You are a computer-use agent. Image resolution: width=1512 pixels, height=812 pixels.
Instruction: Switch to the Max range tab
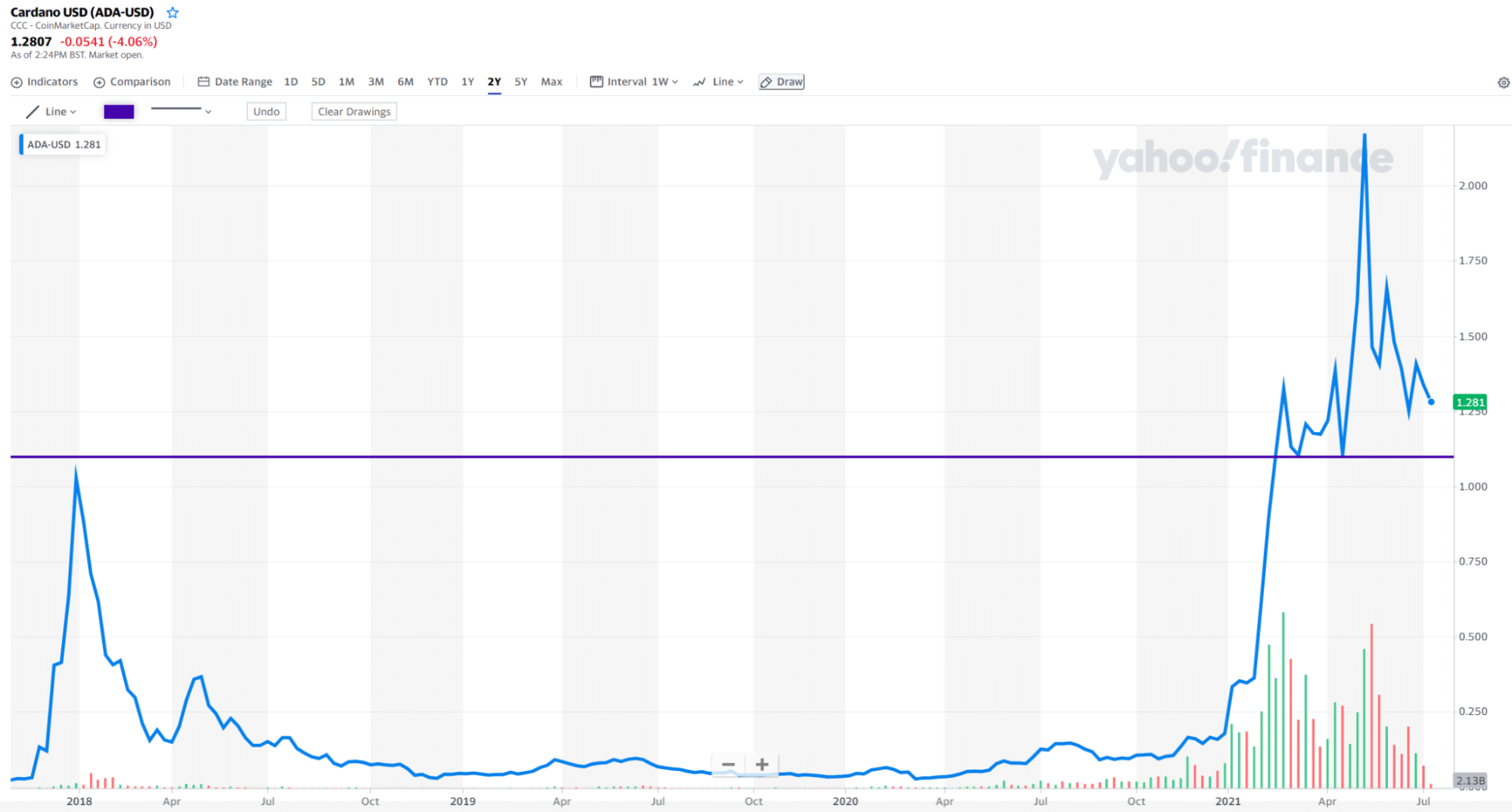pos(551,82)
